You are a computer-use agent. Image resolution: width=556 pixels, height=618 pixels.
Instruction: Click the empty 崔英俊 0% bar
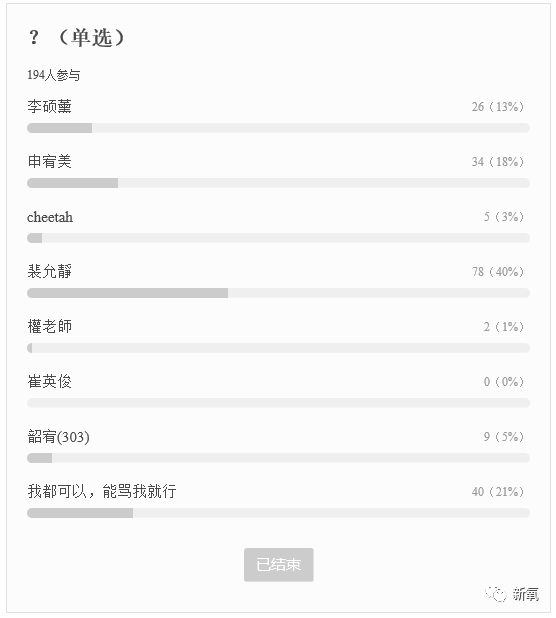[x=278, y=403]
